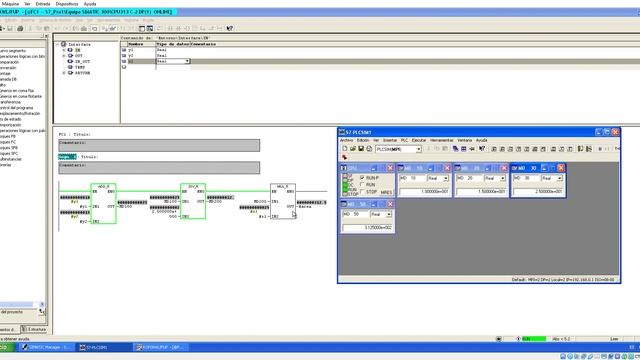This screenshot has height=360, width=640.
Task: Switch to SIMATIC Manager taskbar button
Action: pyautogui.click(x=47, y=347)
